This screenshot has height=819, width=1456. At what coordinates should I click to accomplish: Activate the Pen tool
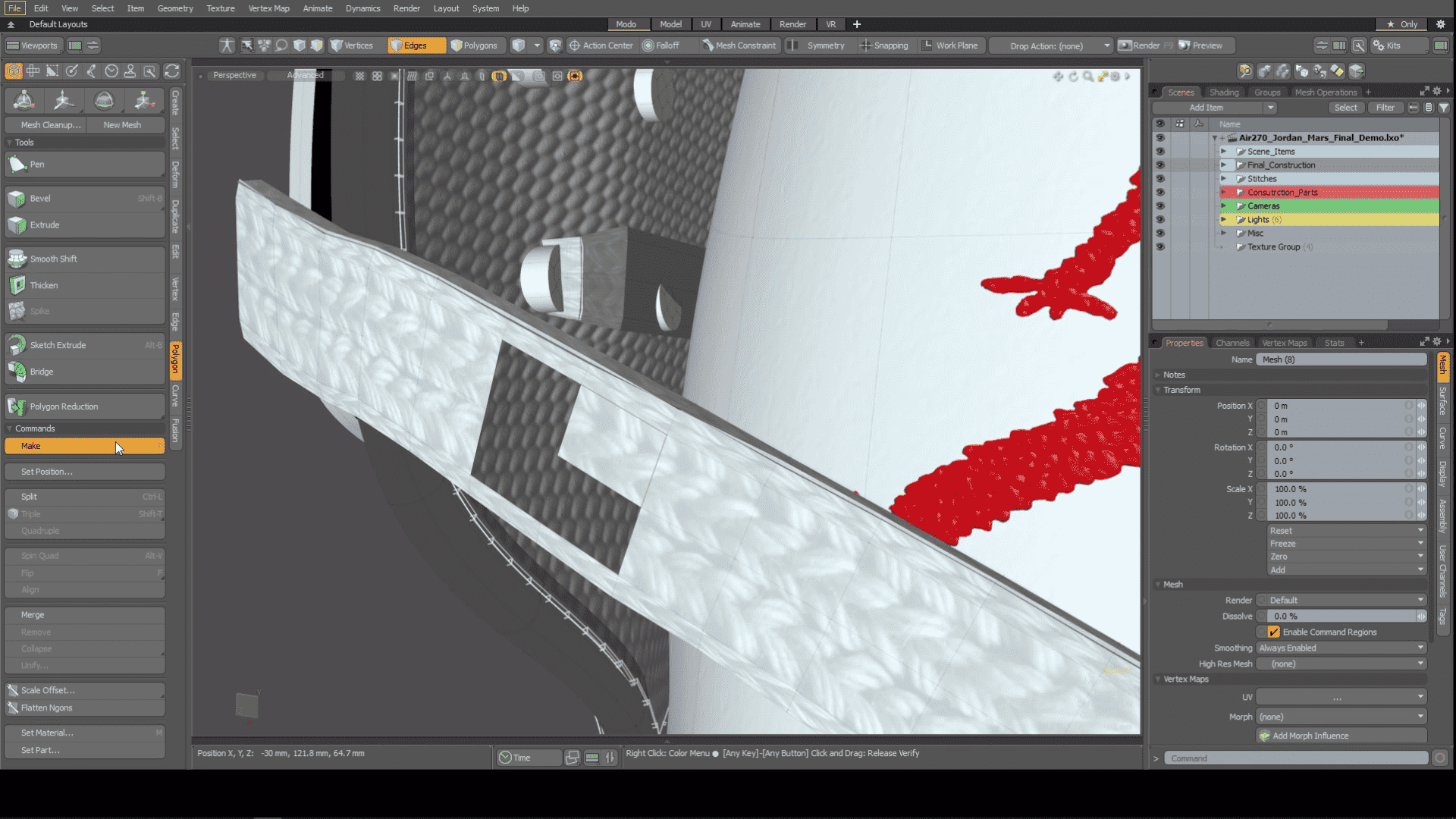click(36, 165)
